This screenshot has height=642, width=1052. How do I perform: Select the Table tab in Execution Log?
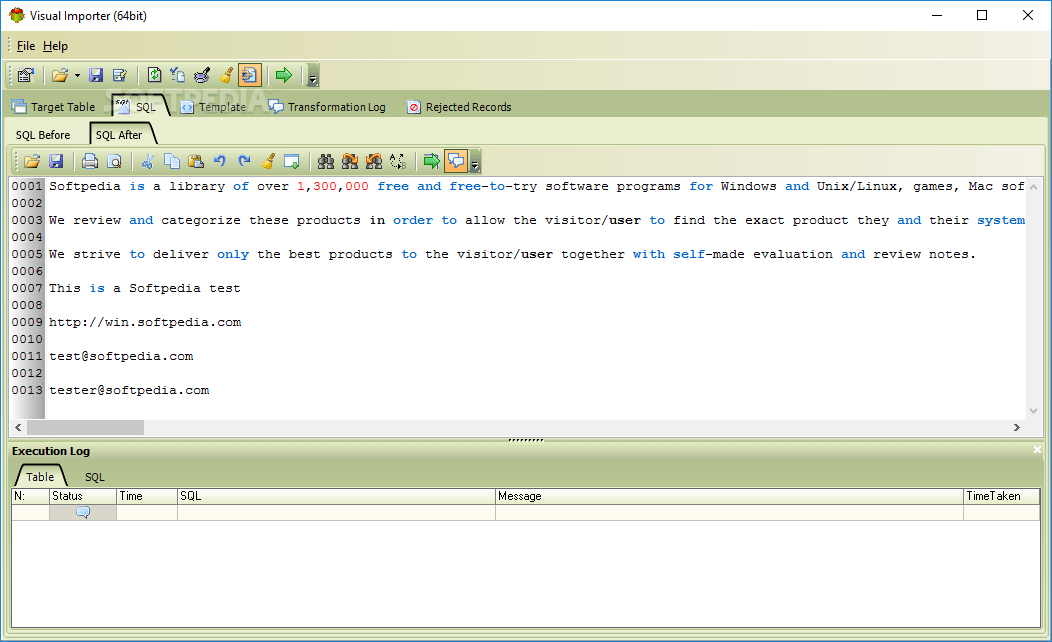pyautogui.click(x=40, y=476)
